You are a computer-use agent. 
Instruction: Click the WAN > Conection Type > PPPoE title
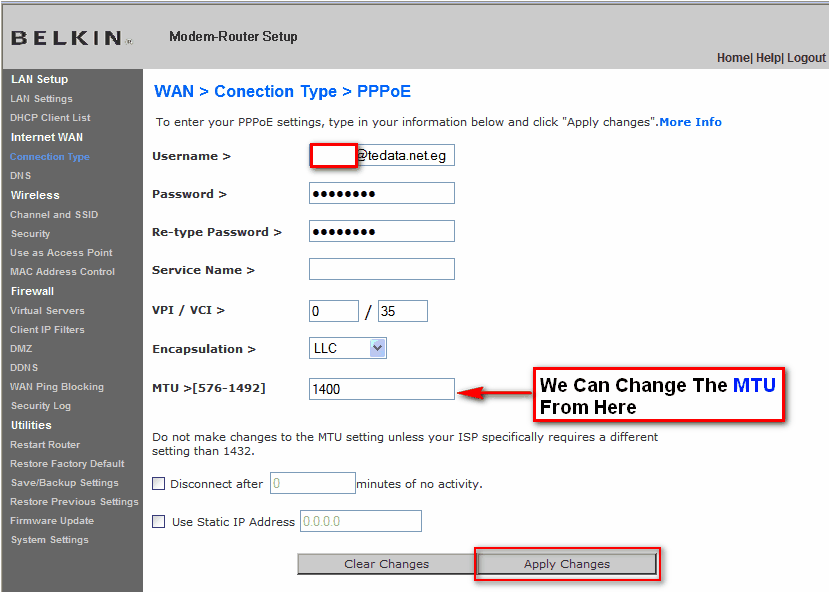[x=282, y=91]
